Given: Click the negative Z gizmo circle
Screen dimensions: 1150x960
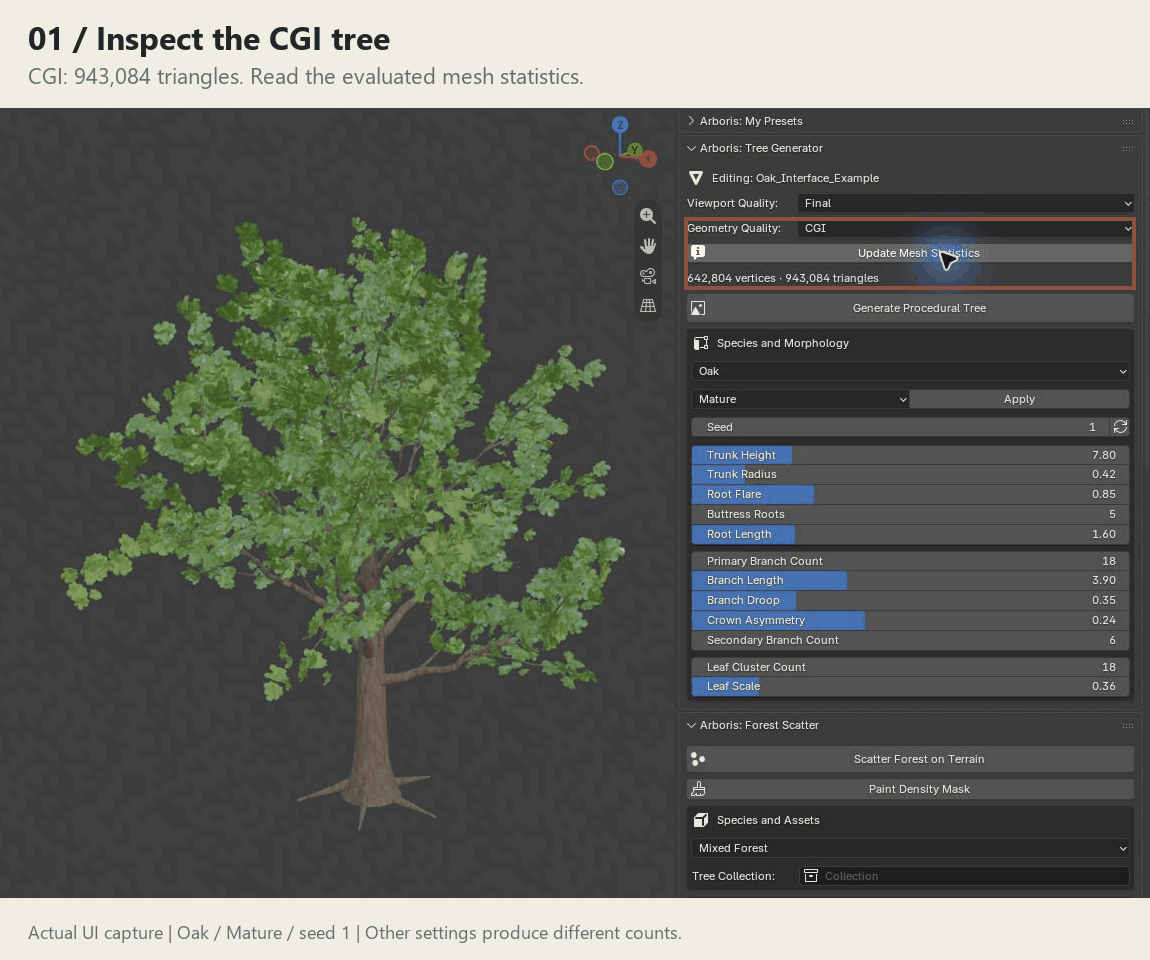Looking at the screenshot, I should tap(620, 188).
